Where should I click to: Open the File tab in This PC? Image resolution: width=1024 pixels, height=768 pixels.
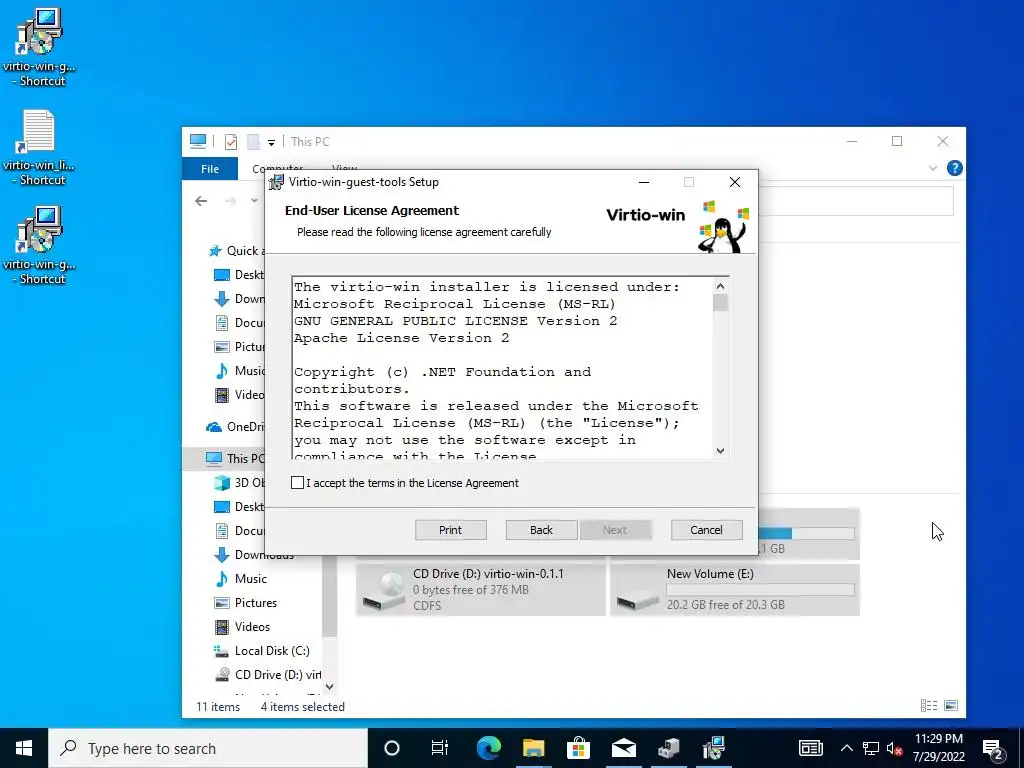tap(210, 168)
